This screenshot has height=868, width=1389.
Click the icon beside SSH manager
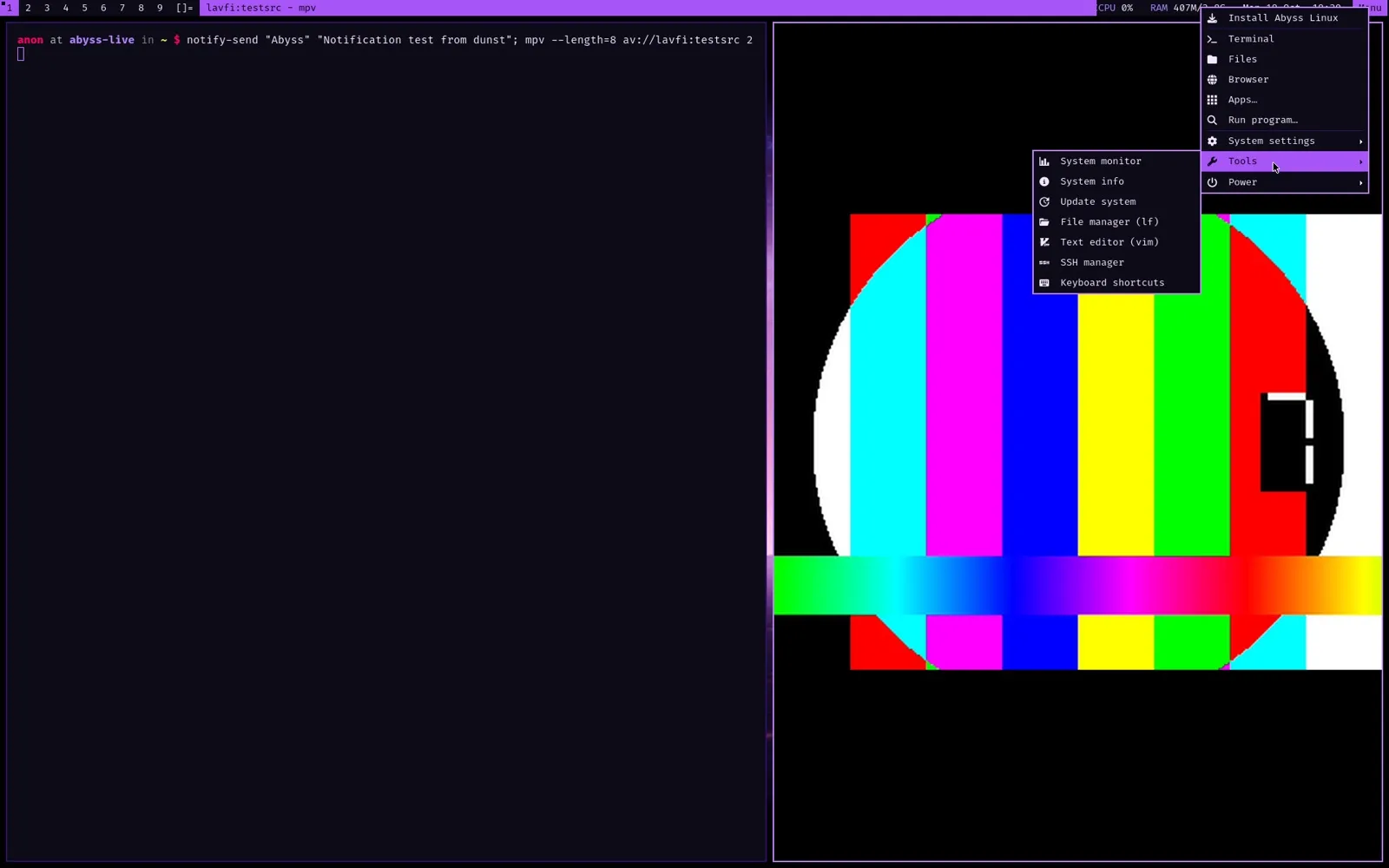(x=1044, y=262)
